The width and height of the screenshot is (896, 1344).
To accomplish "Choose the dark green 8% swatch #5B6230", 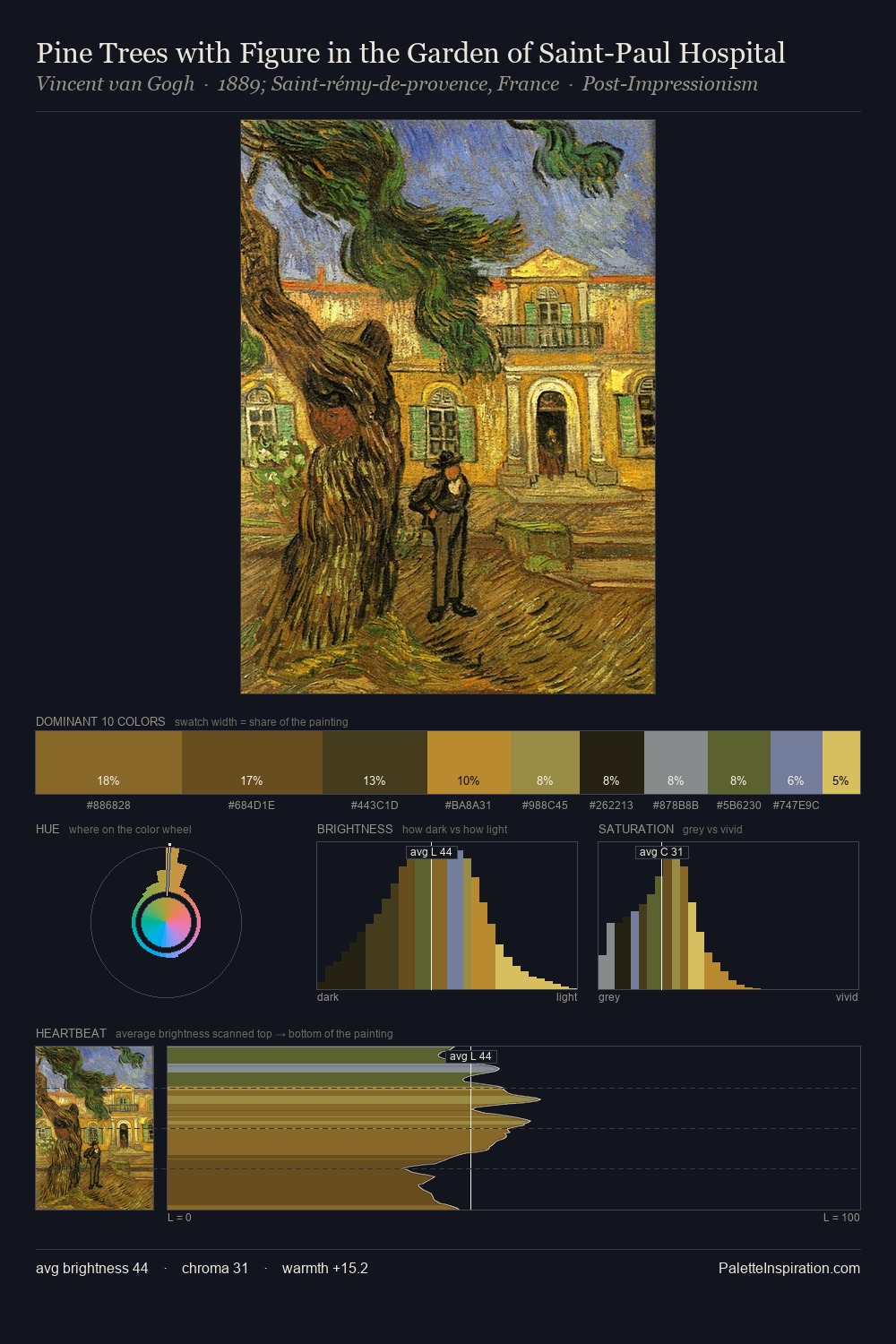I will (739, 762).
